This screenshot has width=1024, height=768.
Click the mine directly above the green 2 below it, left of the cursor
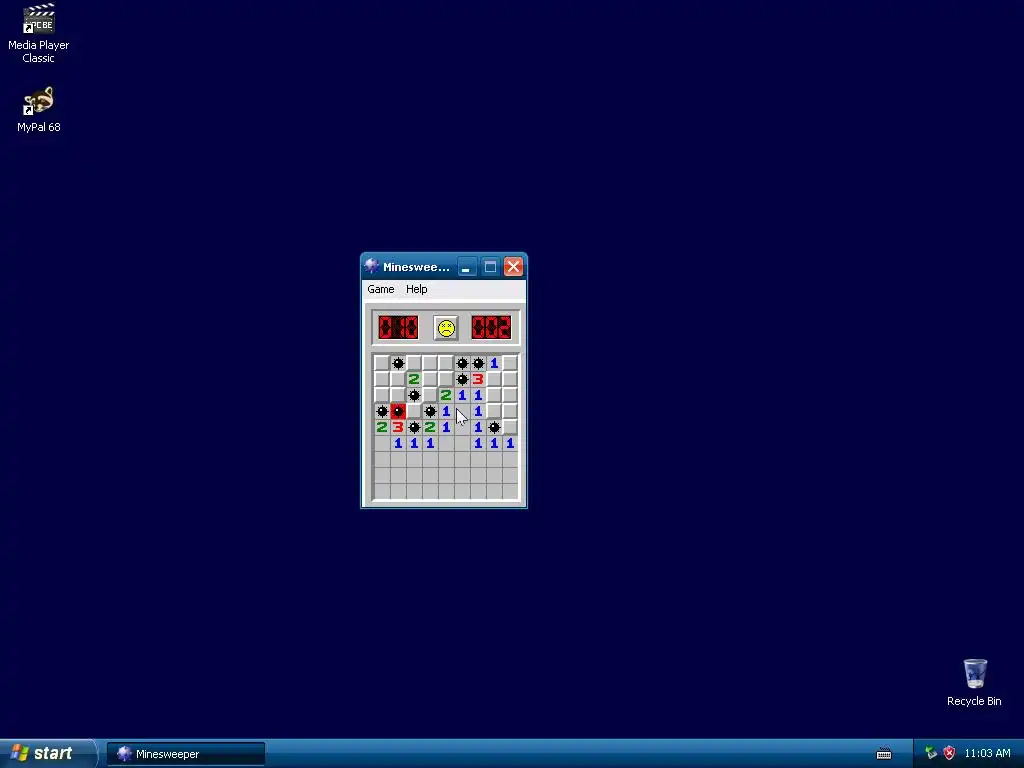click(430, 411)
